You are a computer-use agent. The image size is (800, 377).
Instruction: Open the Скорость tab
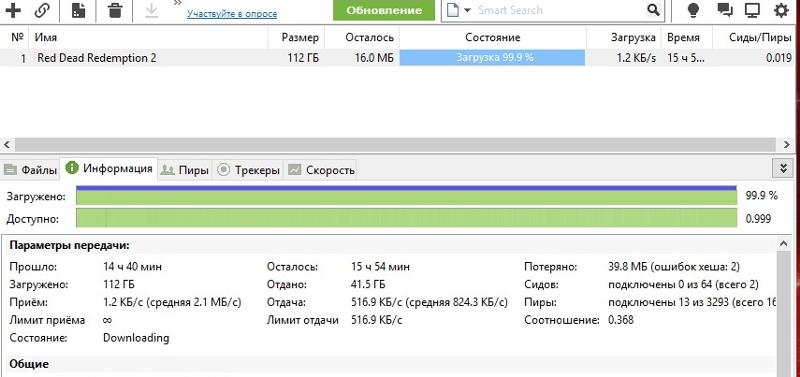point(321,170)
